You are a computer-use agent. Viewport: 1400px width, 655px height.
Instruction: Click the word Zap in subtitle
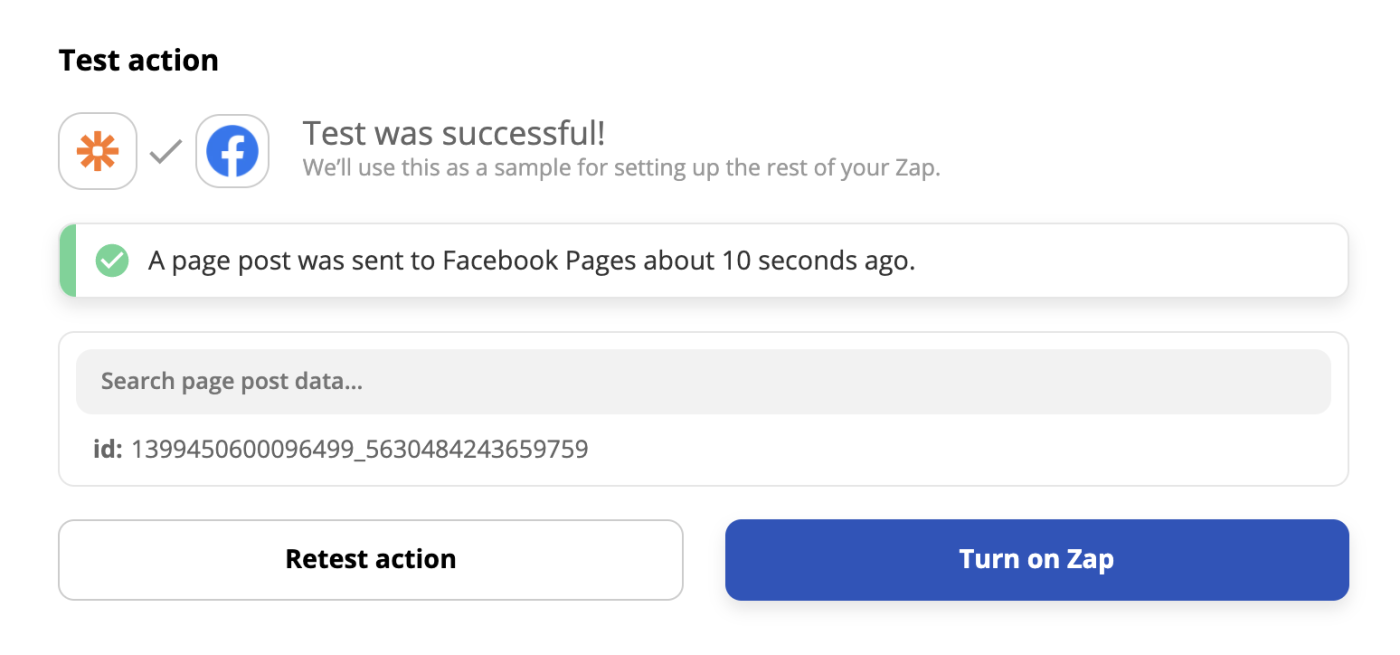coord(915,168)
